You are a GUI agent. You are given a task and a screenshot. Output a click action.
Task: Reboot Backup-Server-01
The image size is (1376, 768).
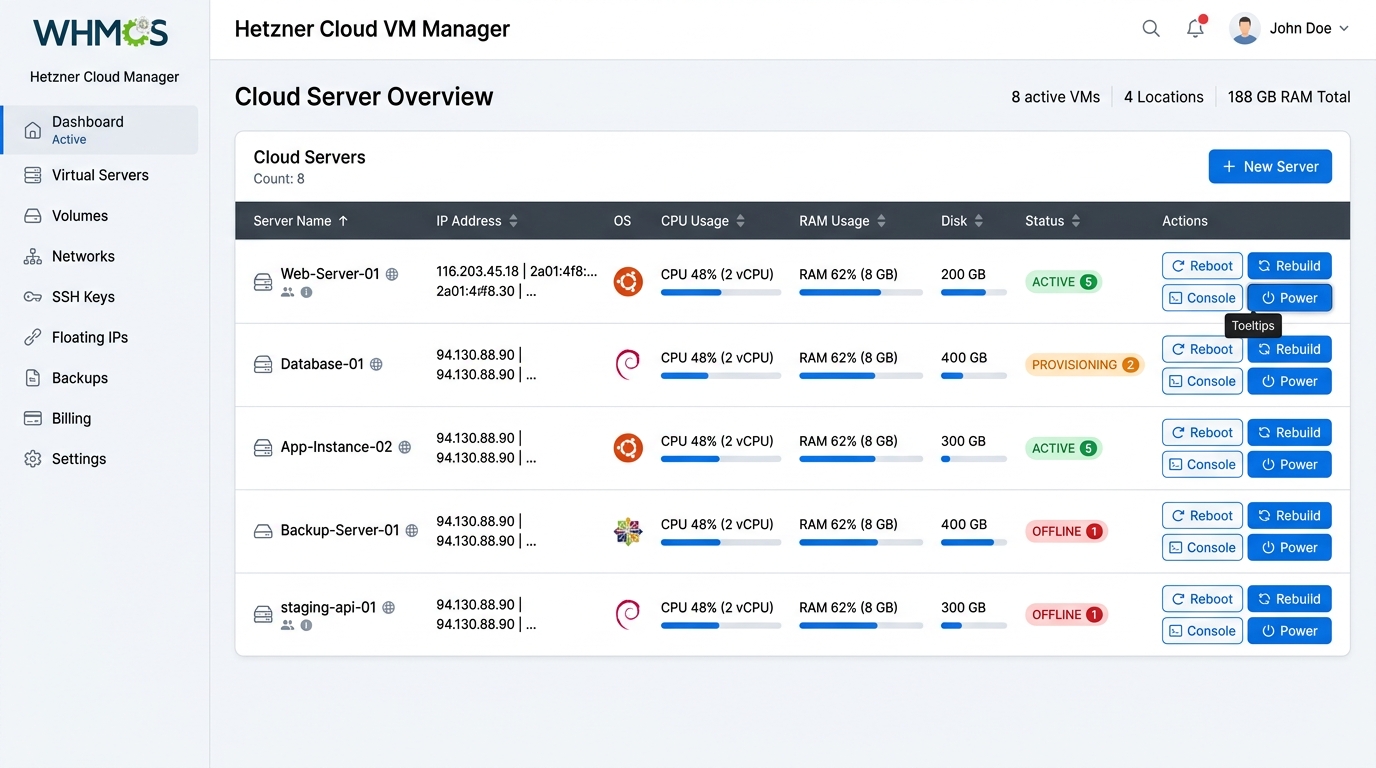[1202, 515]
